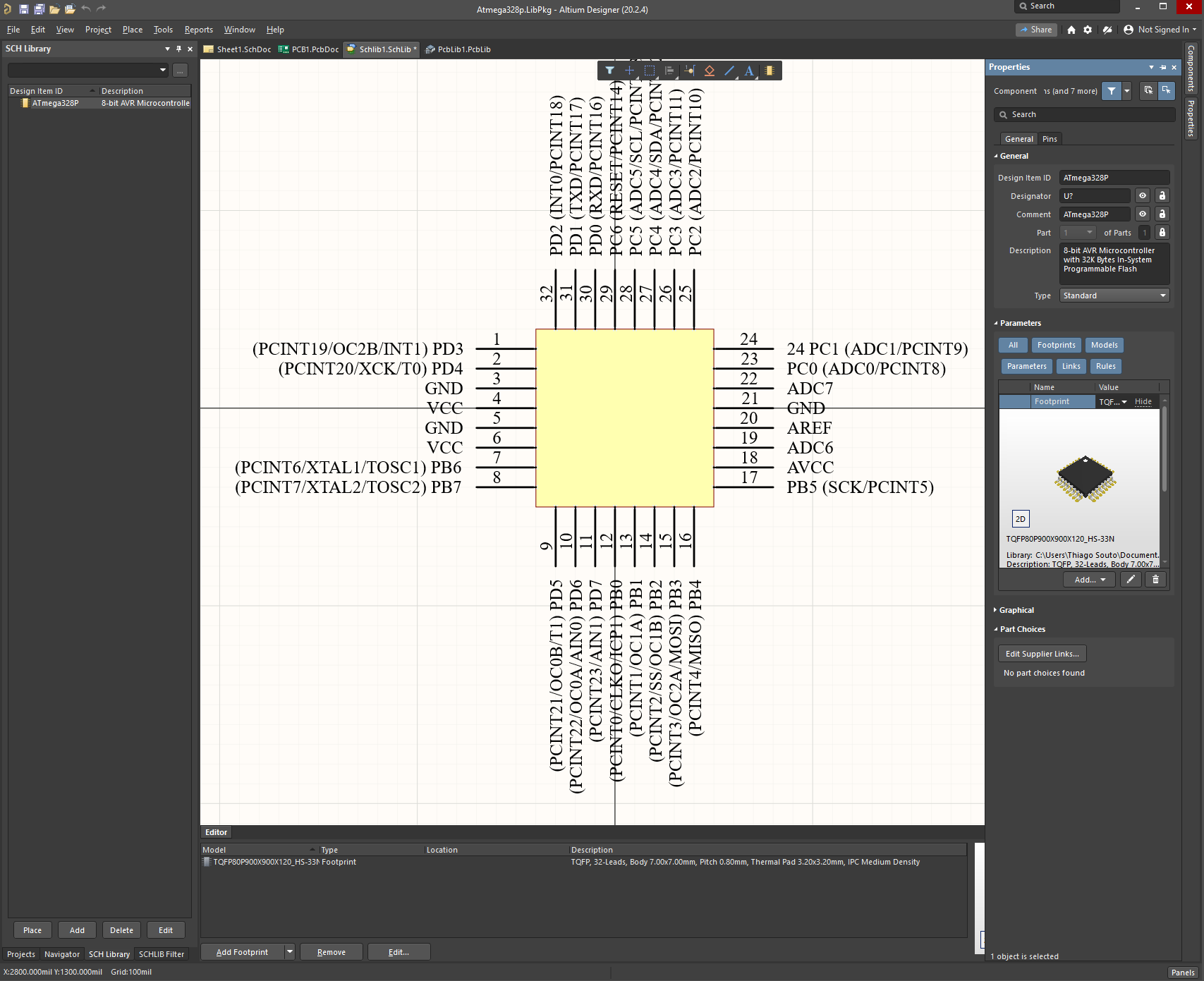Expand the Graphical section
The height and width of the screenshot is (981, 1204).
click(995, 610)
